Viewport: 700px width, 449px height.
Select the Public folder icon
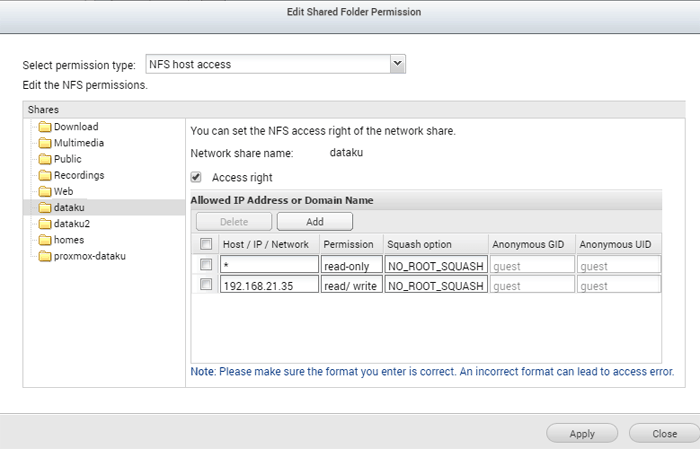45,159
